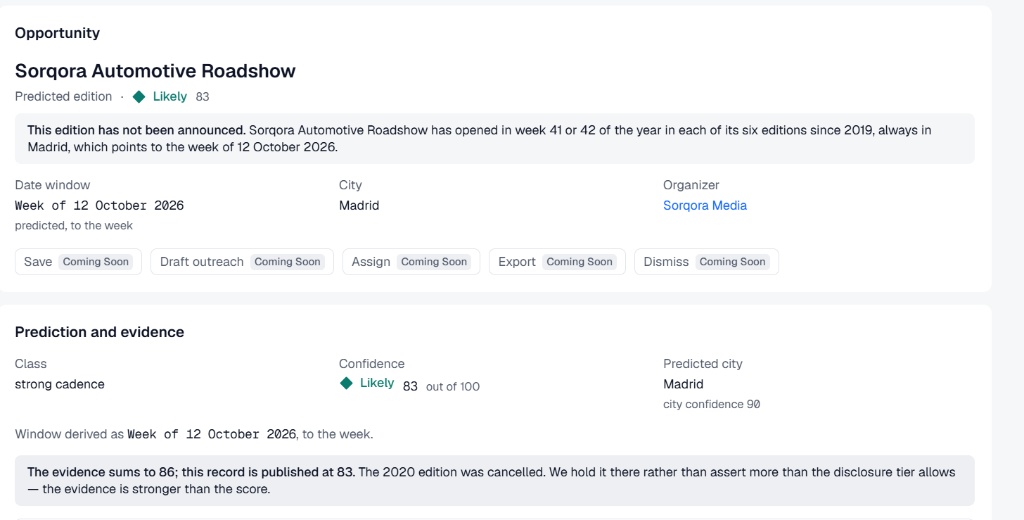Click the diamond icon under Confidence
The image size is (1024, 520).
[346, 383]
